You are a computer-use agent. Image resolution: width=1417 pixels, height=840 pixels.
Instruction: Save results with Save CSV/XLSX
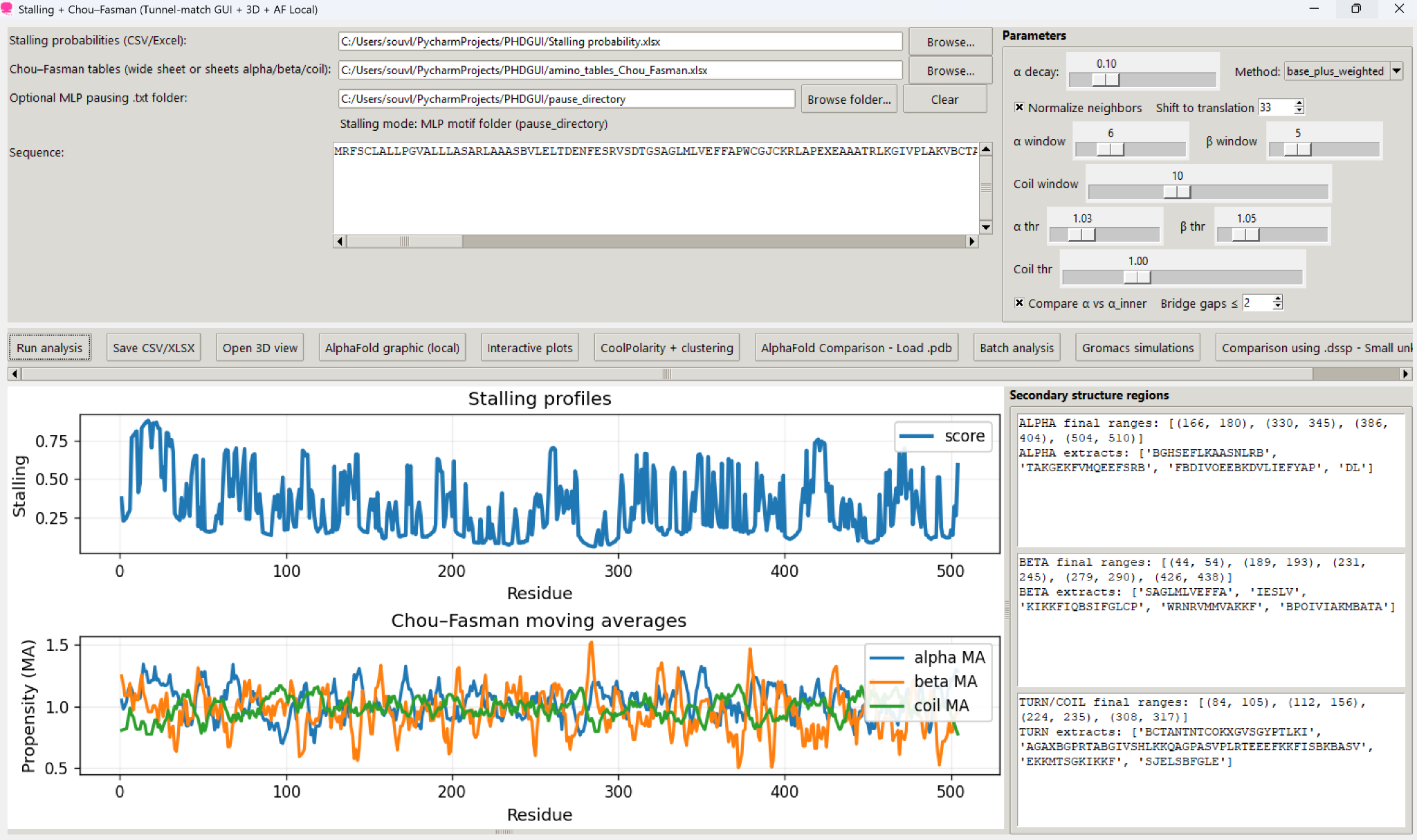click(x=154, y=347)
